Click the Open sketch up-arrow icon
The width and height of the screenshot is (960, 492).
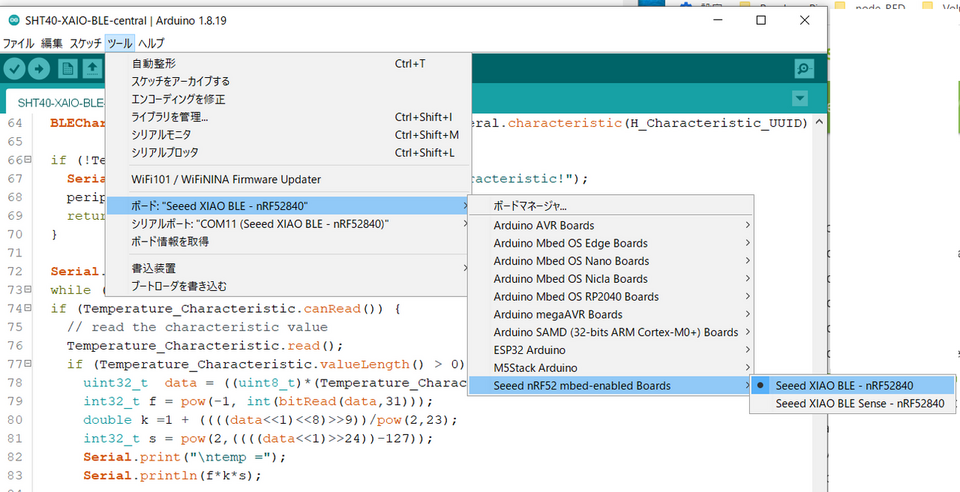click(92, 69)
